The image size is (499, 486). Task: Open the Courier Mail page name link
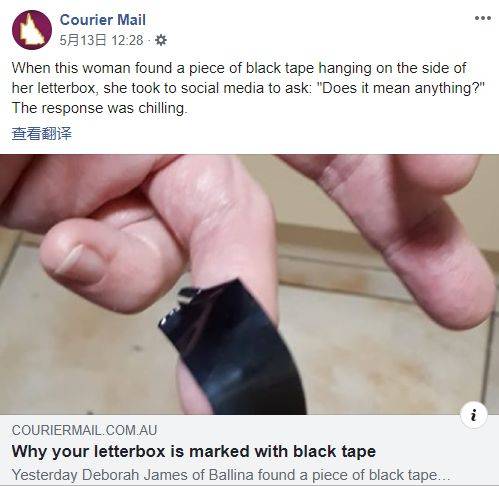tap(103, 20)
